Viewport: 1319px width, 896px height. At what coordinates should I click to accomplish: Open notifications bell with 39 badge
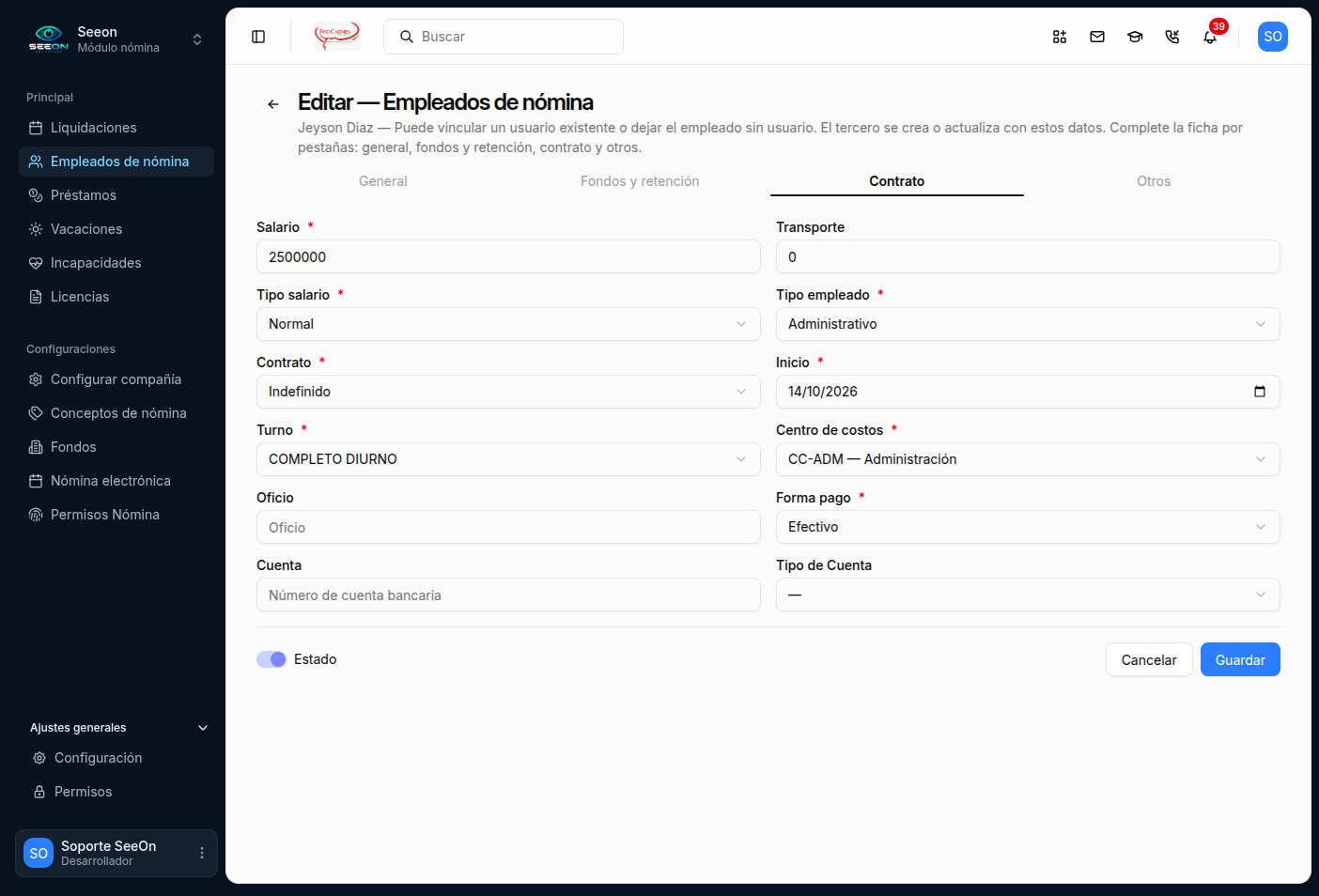coord(1210,37)
